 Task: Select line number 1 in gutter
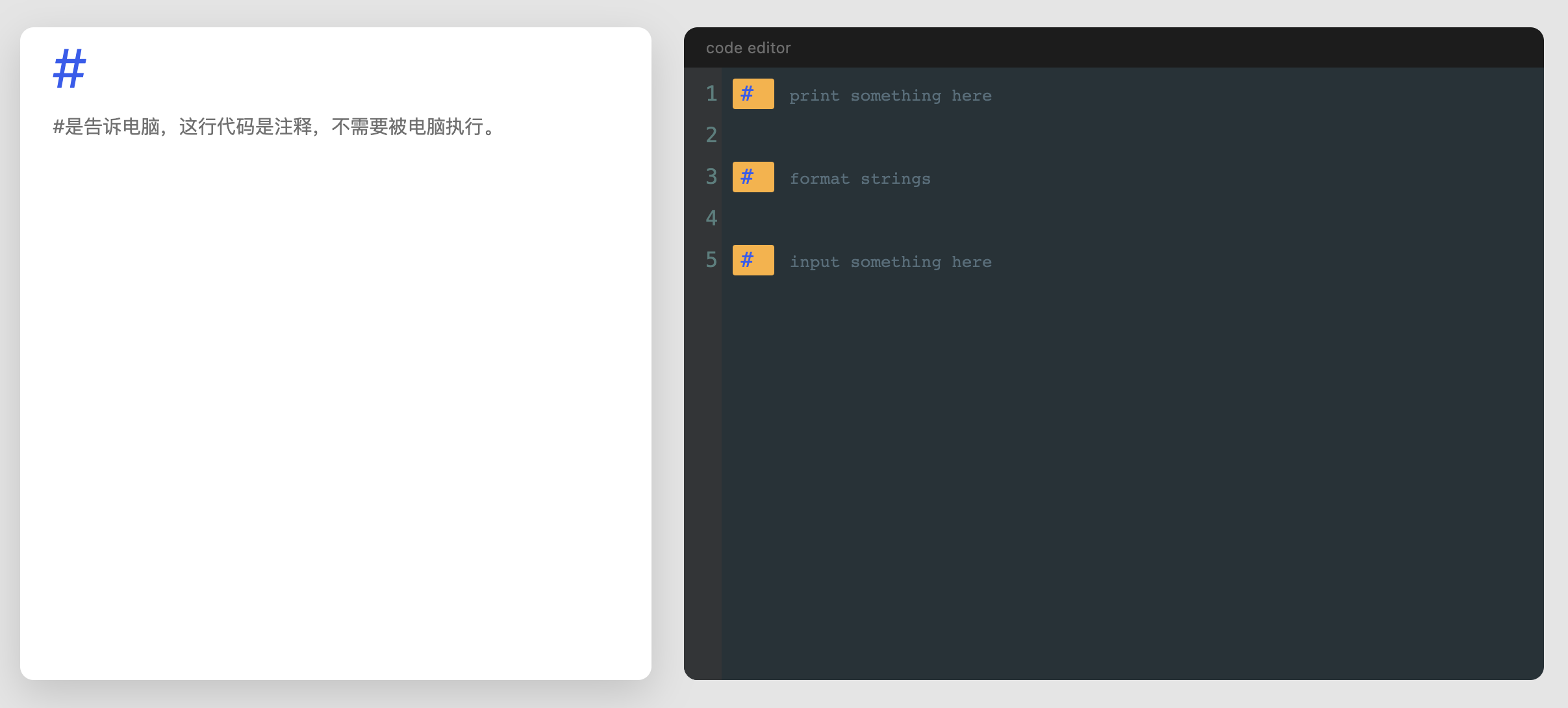click(711, 94)
